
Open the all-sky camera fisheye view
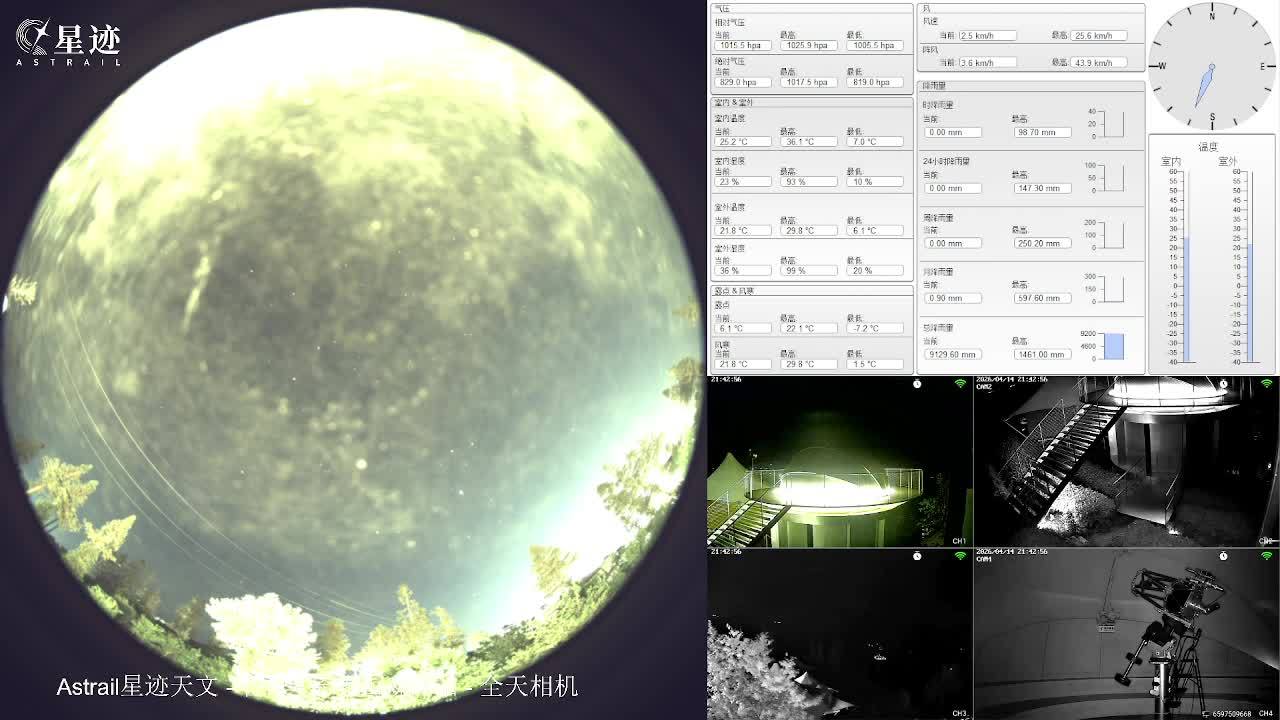(x=352, y=360)
